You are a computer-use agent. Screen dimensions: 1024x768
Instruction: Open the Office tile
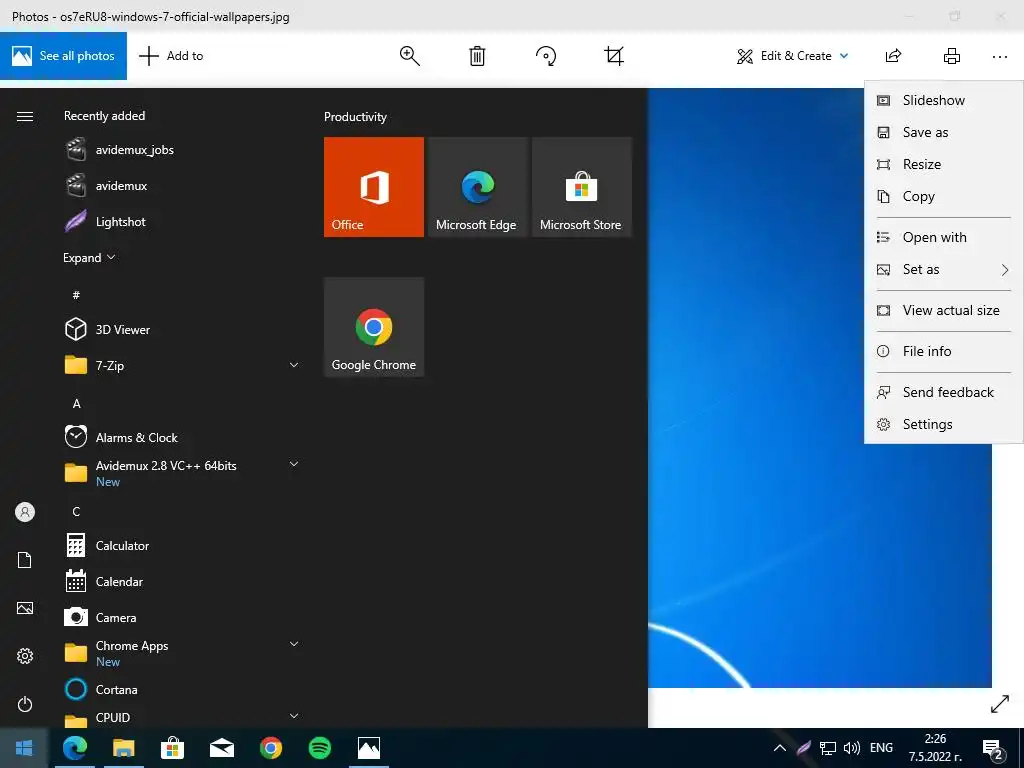click(x=374, y=187)
